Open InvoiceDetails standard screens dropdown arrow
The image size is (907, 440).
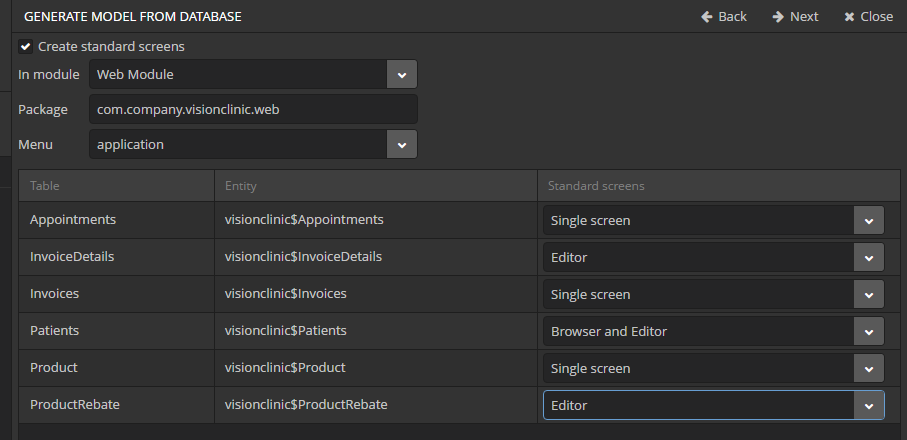tap(868, 258)
